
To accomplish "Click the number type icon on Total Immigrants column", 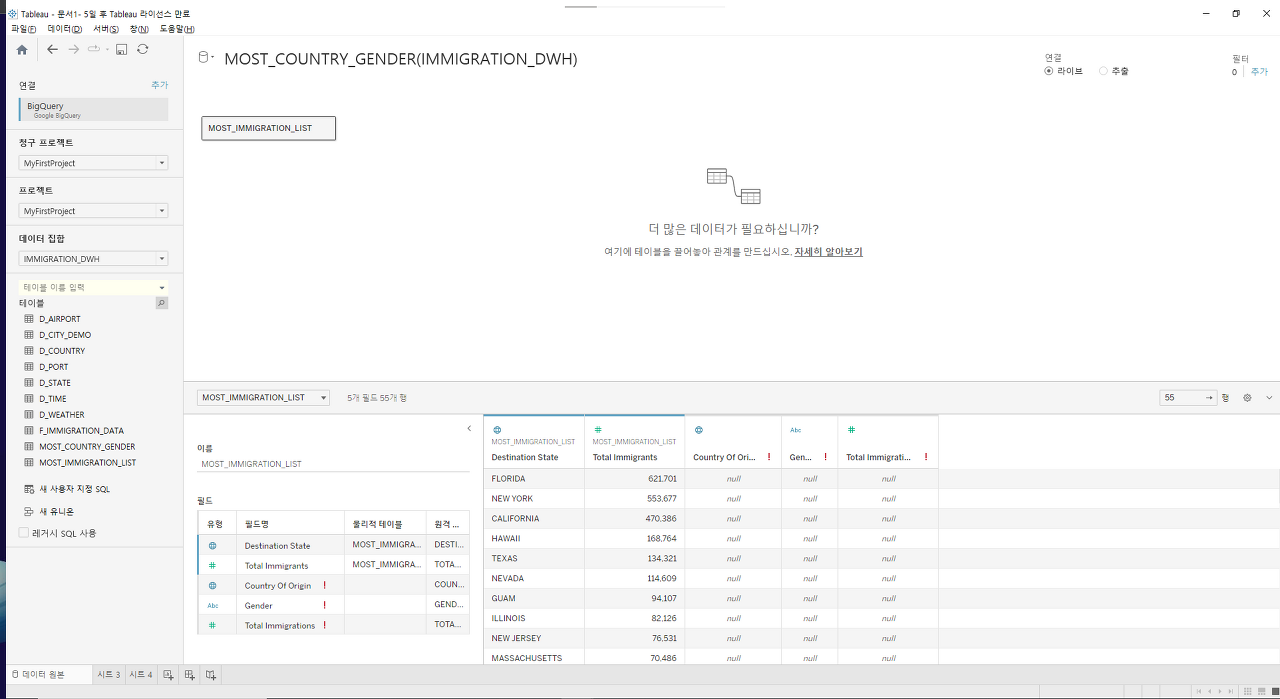I will click(x=598, y=430).
